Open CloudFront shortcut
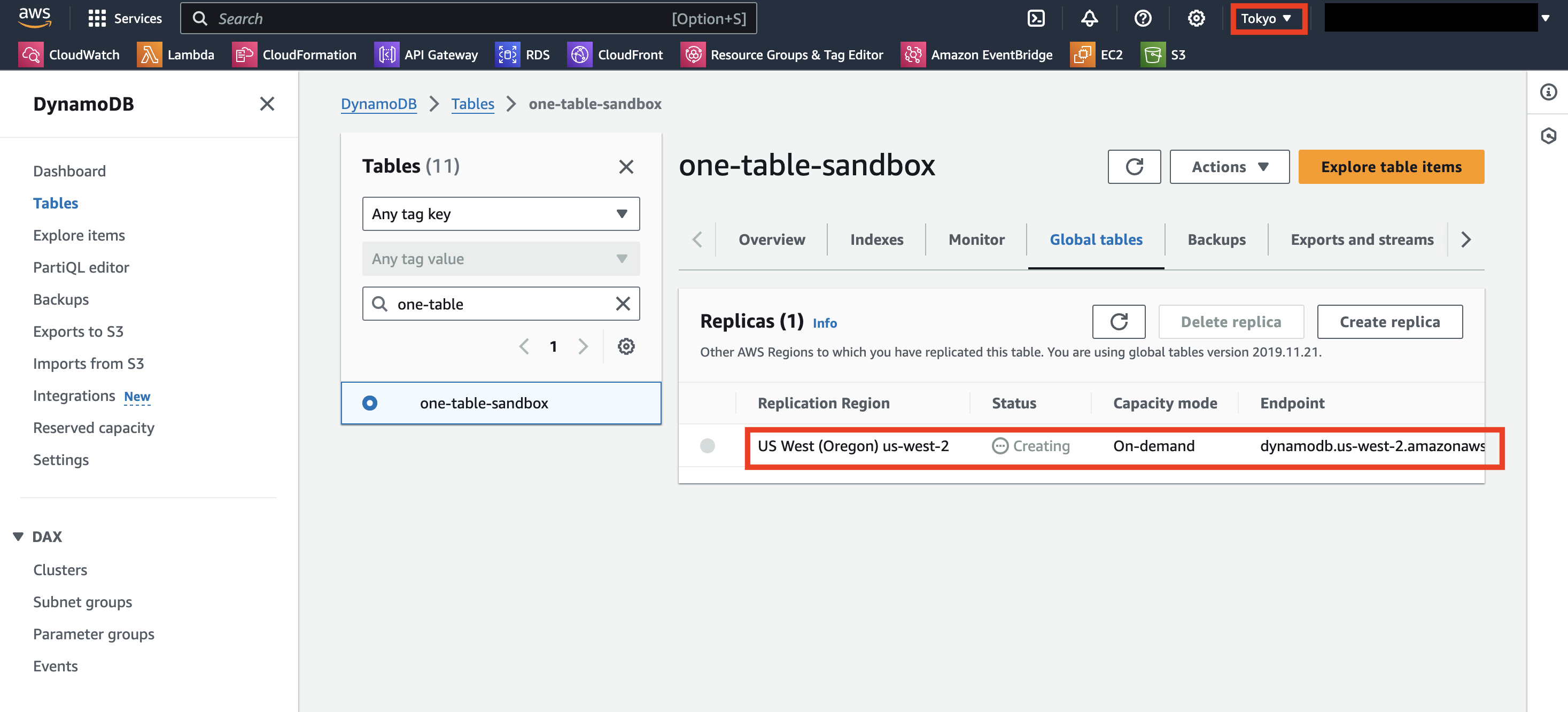Viewport: 1568px width, 712px height. pos(615,55)
